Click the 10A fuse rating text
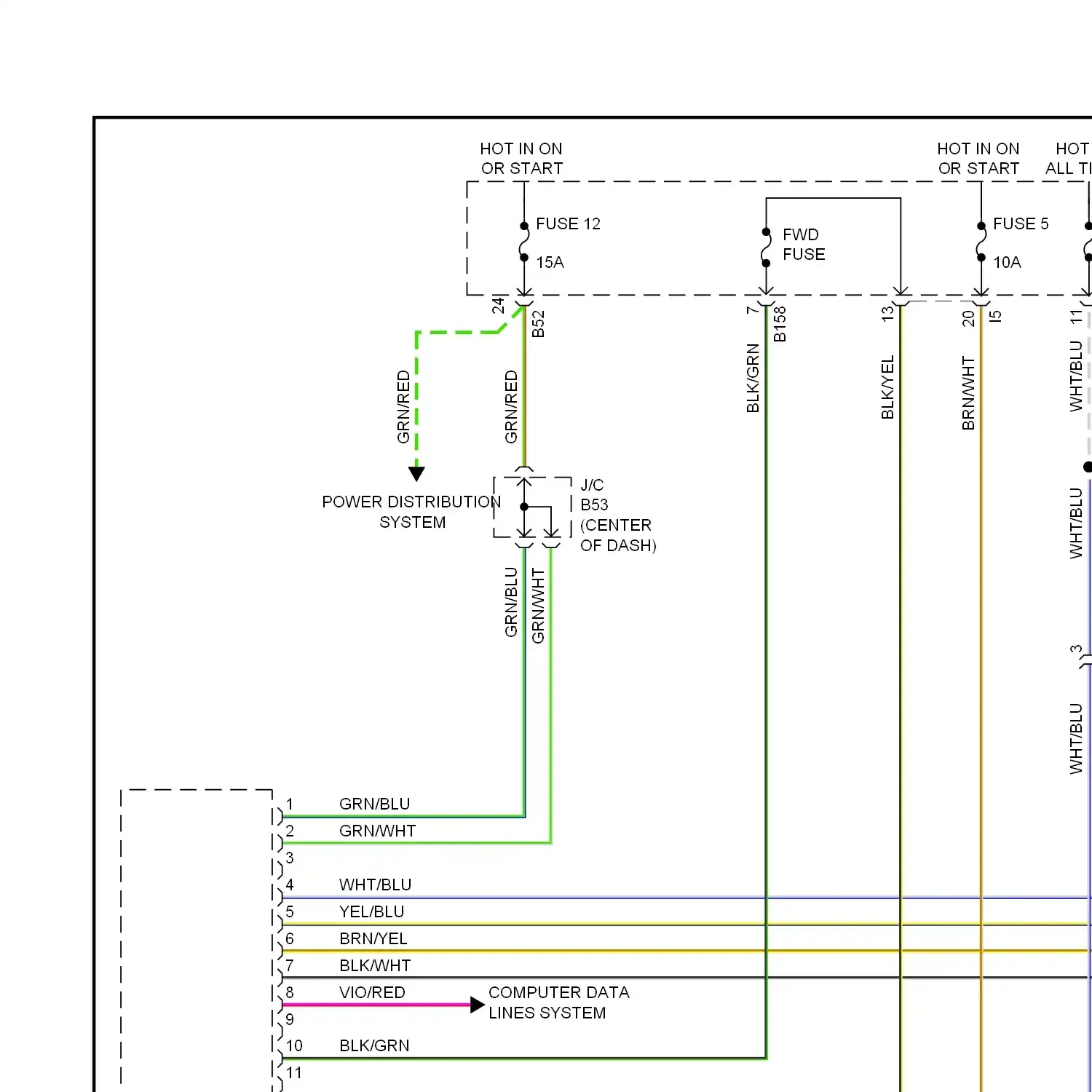This screenshot has height=1092, width=1092. coord(1007,263)
